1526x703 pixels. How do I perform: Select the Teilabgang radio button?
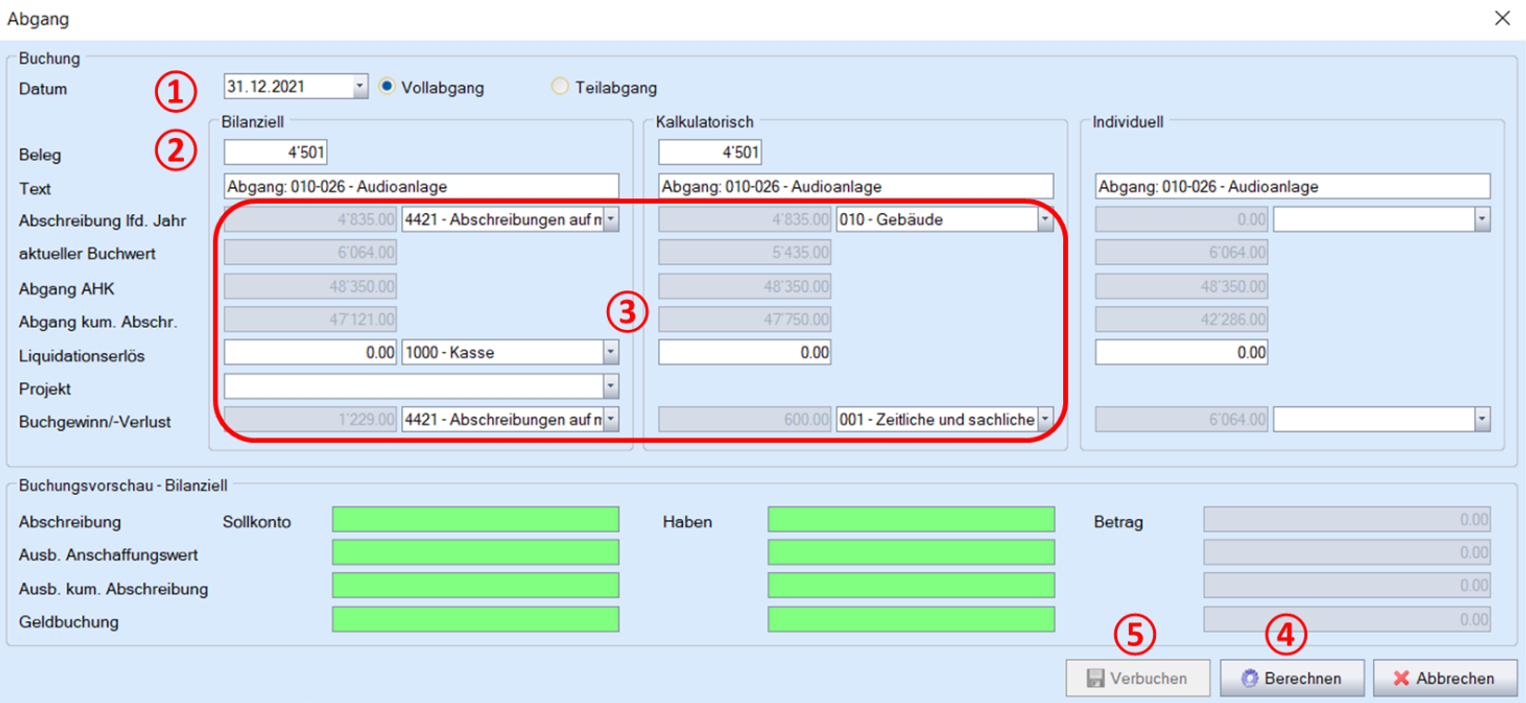(x=560, y=87)
